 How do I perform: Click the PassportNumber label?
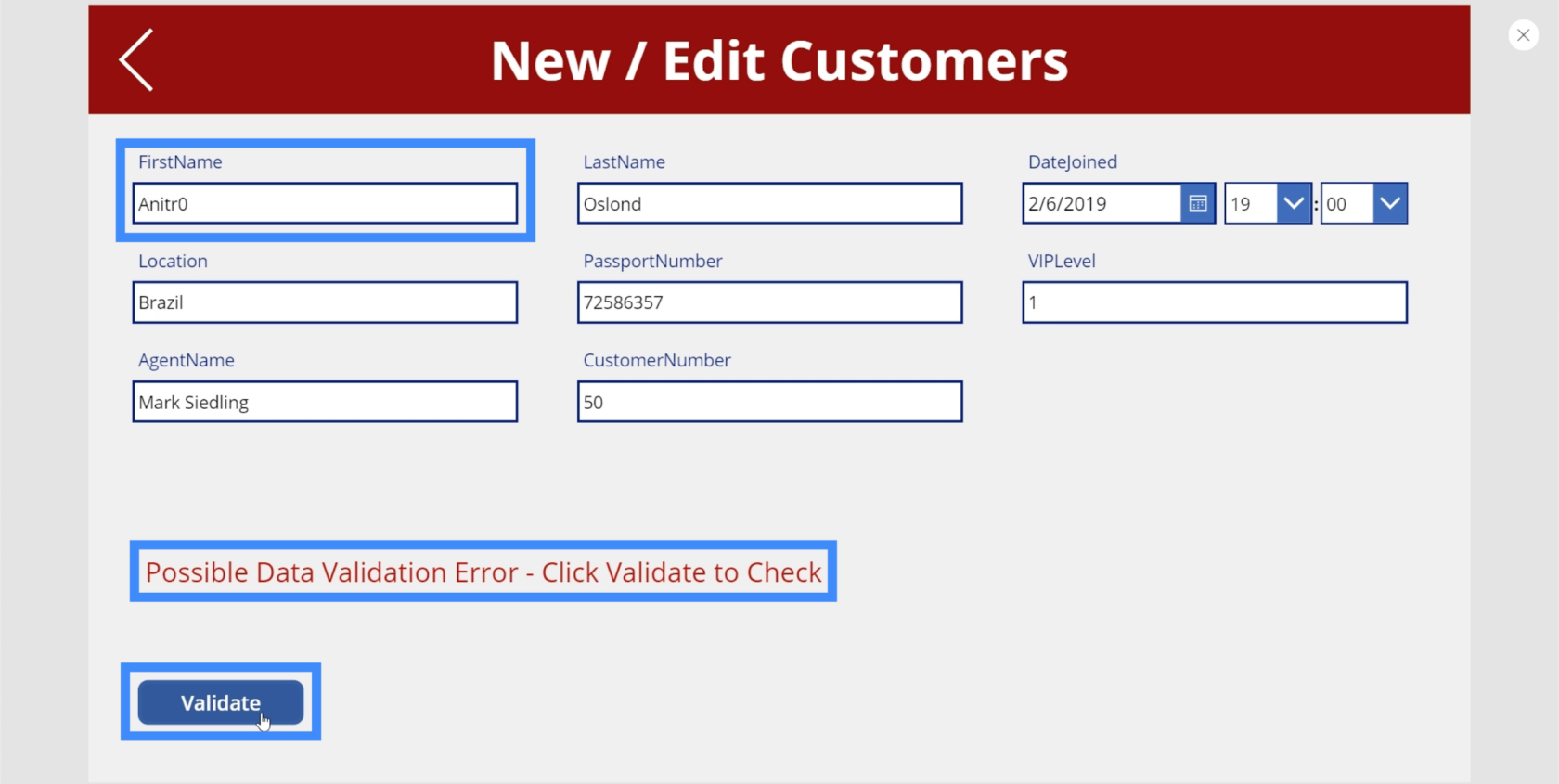pos(652,261)
